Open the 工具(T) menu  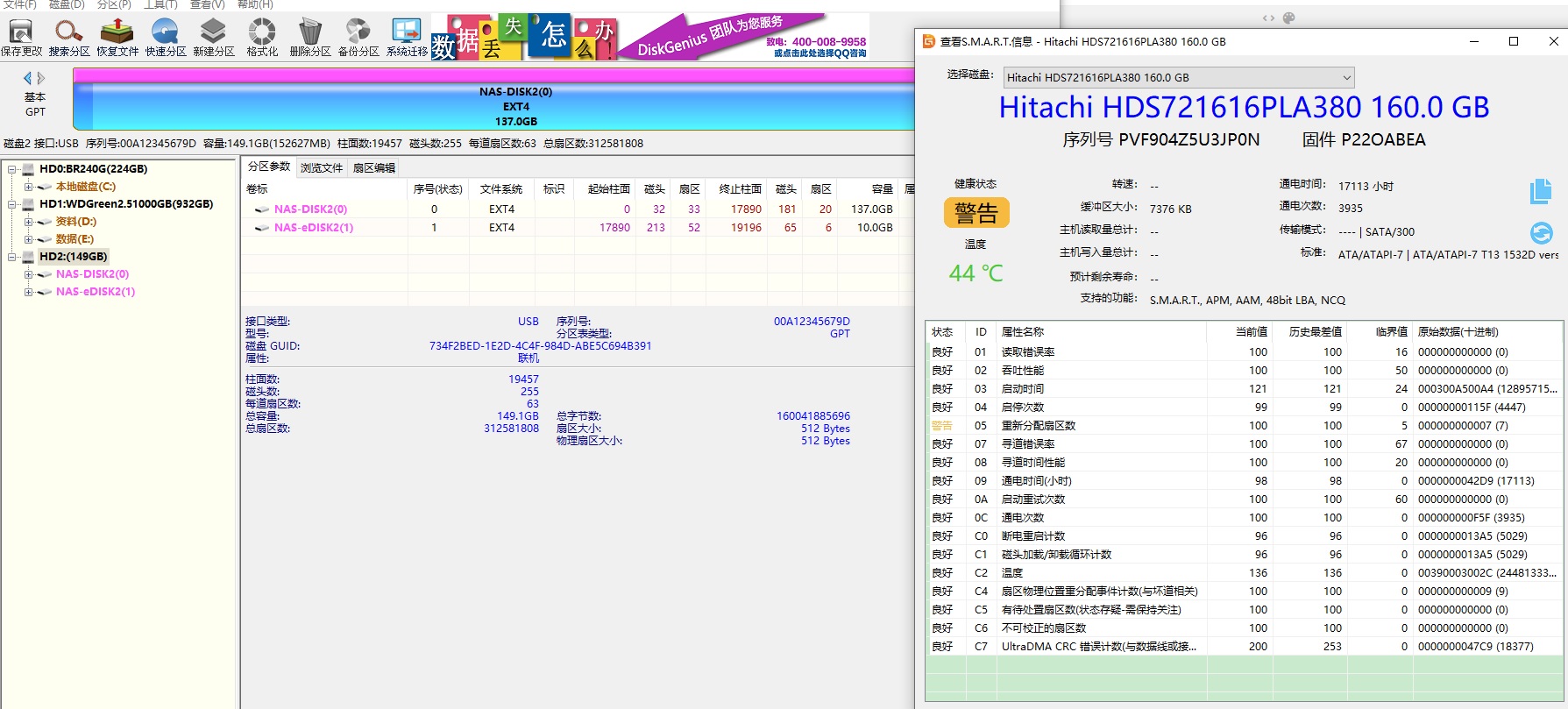click(x=160, y=4)
